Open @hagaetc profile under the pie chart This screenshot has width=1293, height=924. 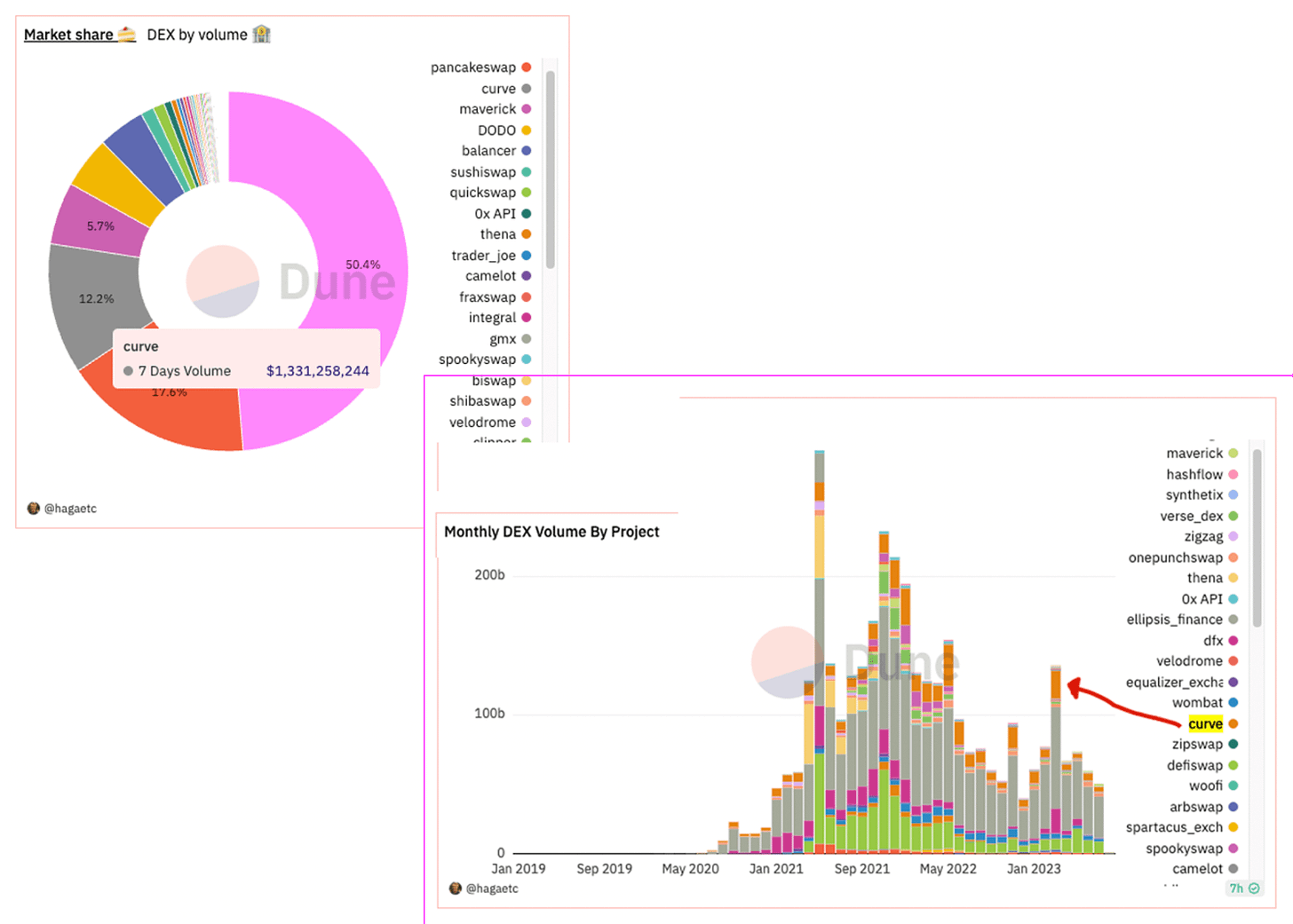(70, 509)
